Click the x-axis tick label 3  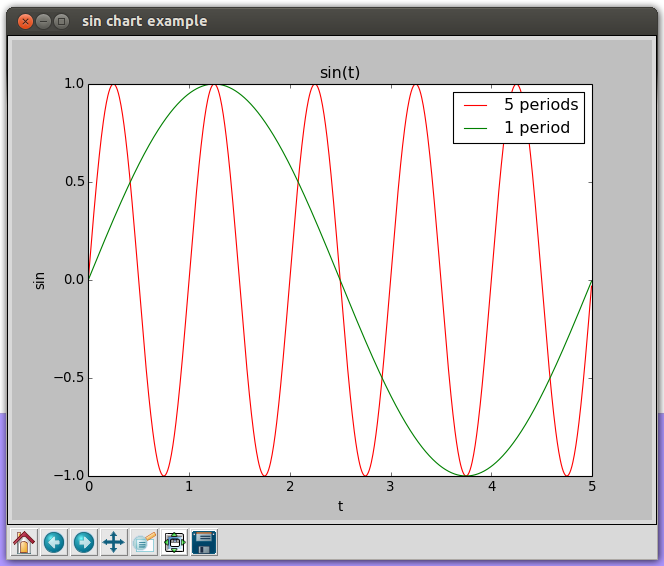coord(390,486)
